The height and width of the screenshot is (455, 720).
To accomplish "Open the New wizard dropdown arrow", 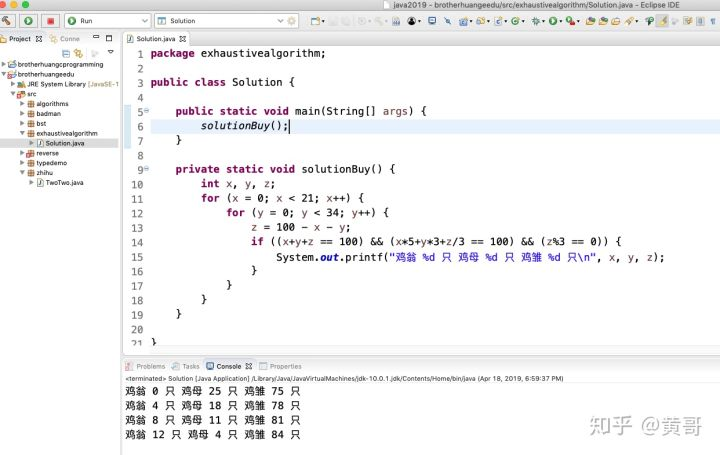I will point(323,21).
